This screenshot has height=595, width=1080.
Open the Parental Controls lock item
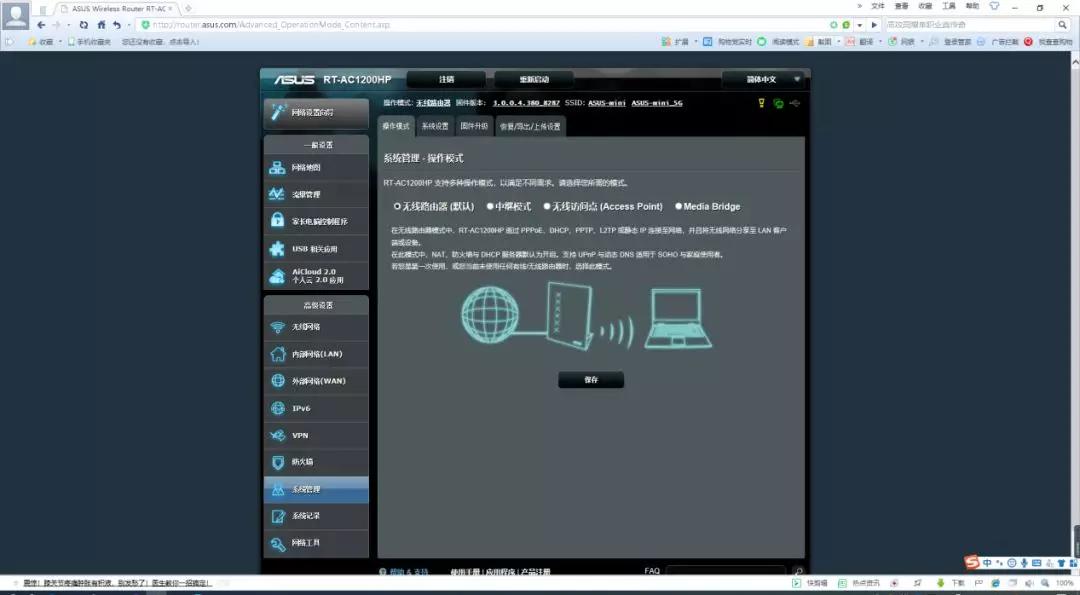[x=316, y=221]
